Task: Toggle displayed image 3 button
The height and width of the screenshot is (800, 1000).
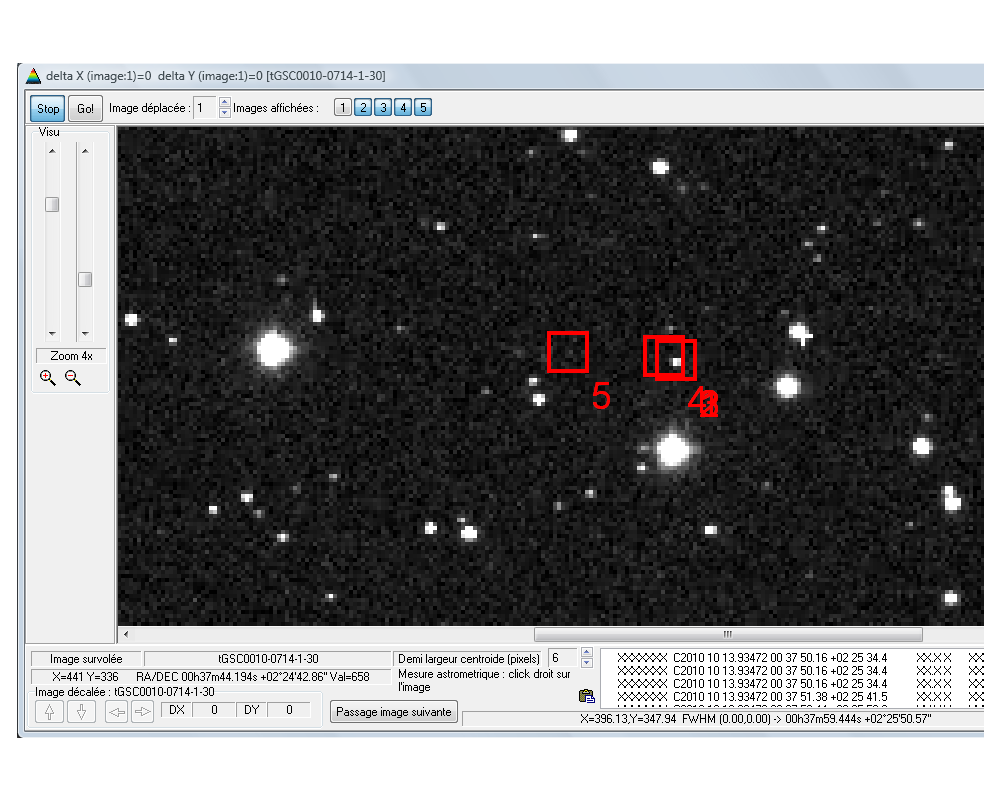Action: pyautogui.click(x=382, y=108)
